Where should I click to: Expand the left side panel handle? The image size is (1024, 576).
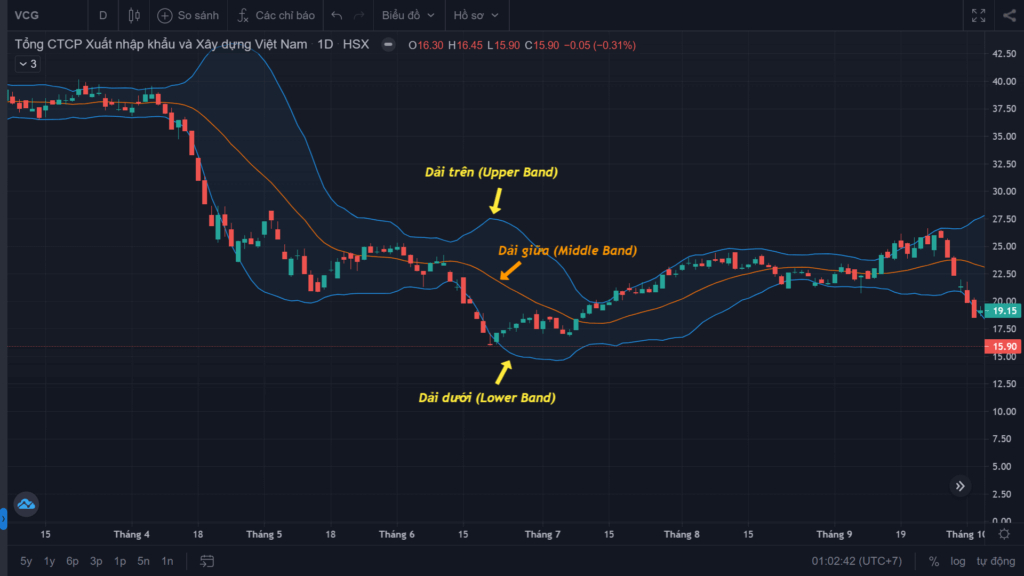click(3, 519)
